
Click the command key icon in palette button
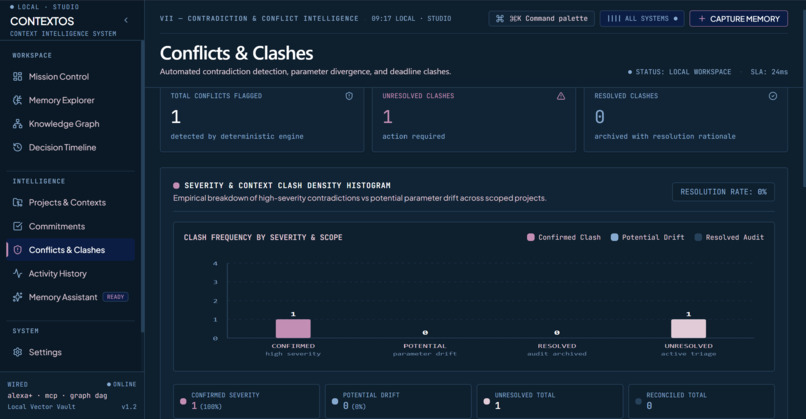(x=500, y=19)
